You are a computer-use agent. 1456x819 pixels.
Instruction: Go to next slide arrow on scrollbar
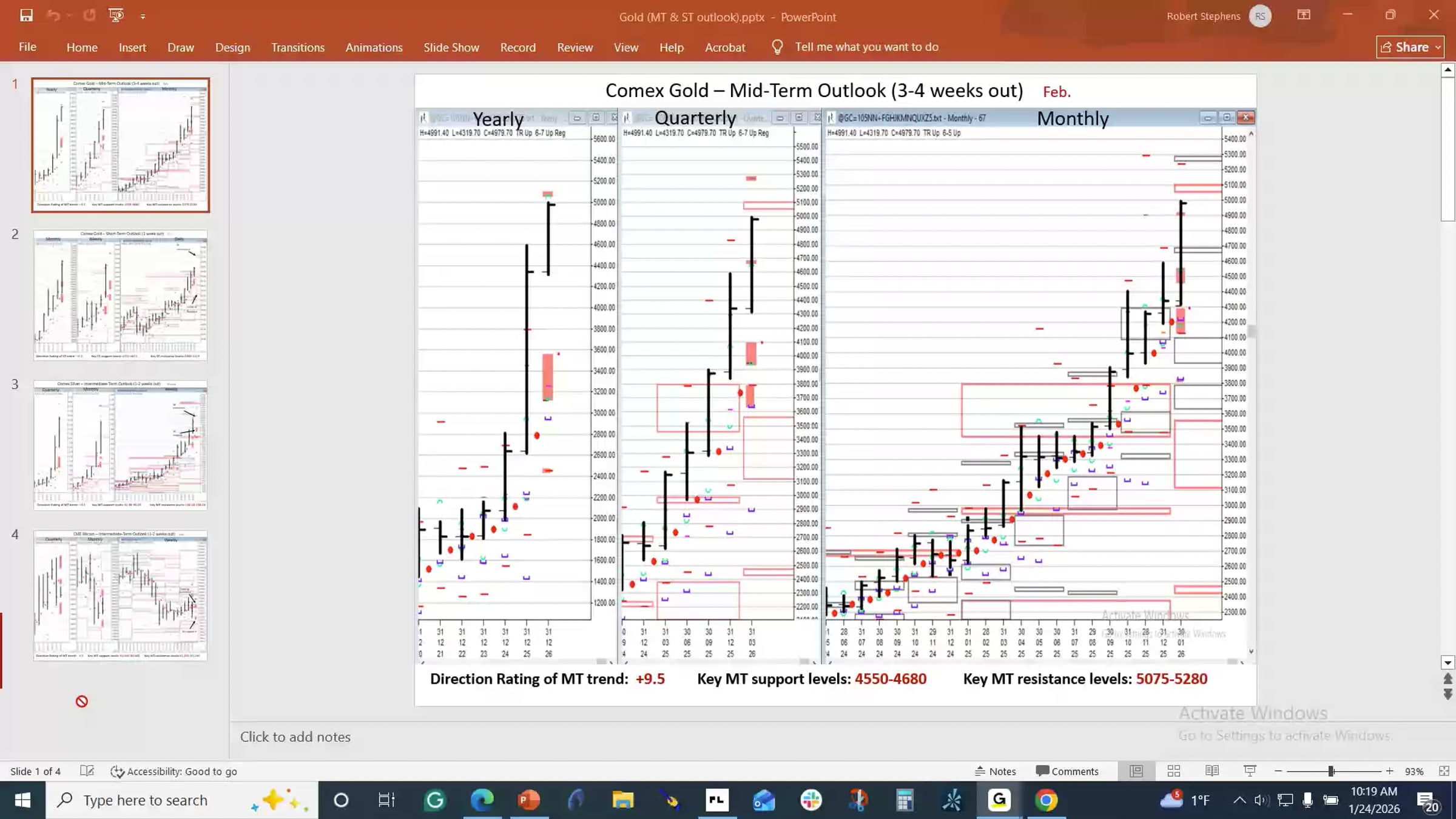point(1448,694)
